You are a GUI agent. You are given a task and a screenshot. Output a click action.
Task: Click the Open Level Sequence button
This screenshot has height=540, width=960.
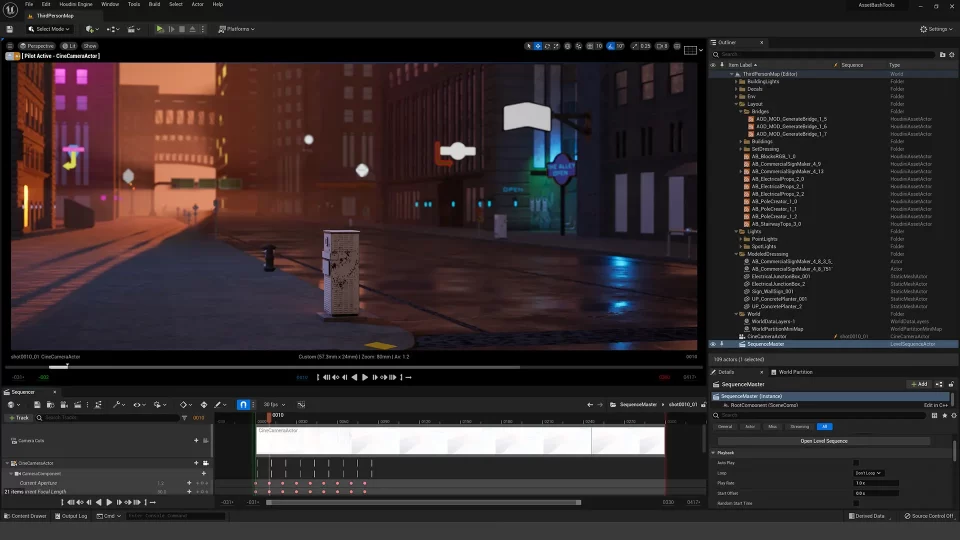tap(823, 441)
